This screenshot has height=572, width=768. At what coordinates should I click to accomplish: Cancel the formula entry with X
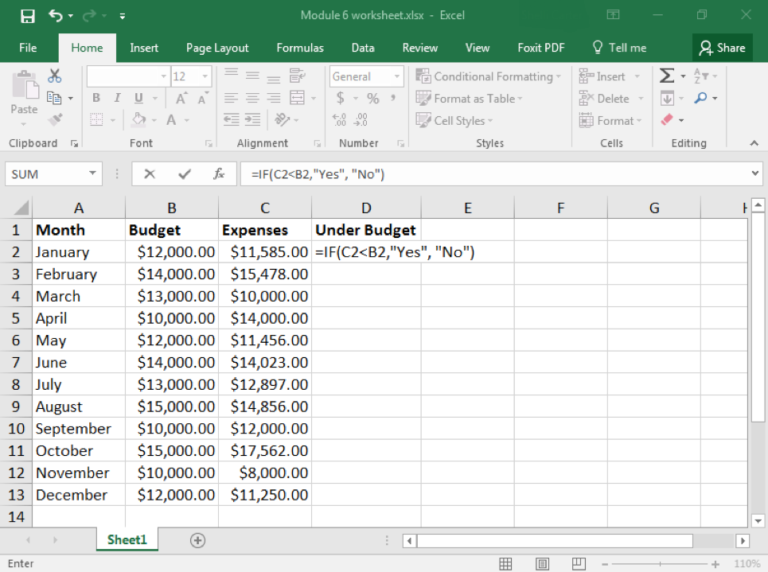click(x=149, y=174)
